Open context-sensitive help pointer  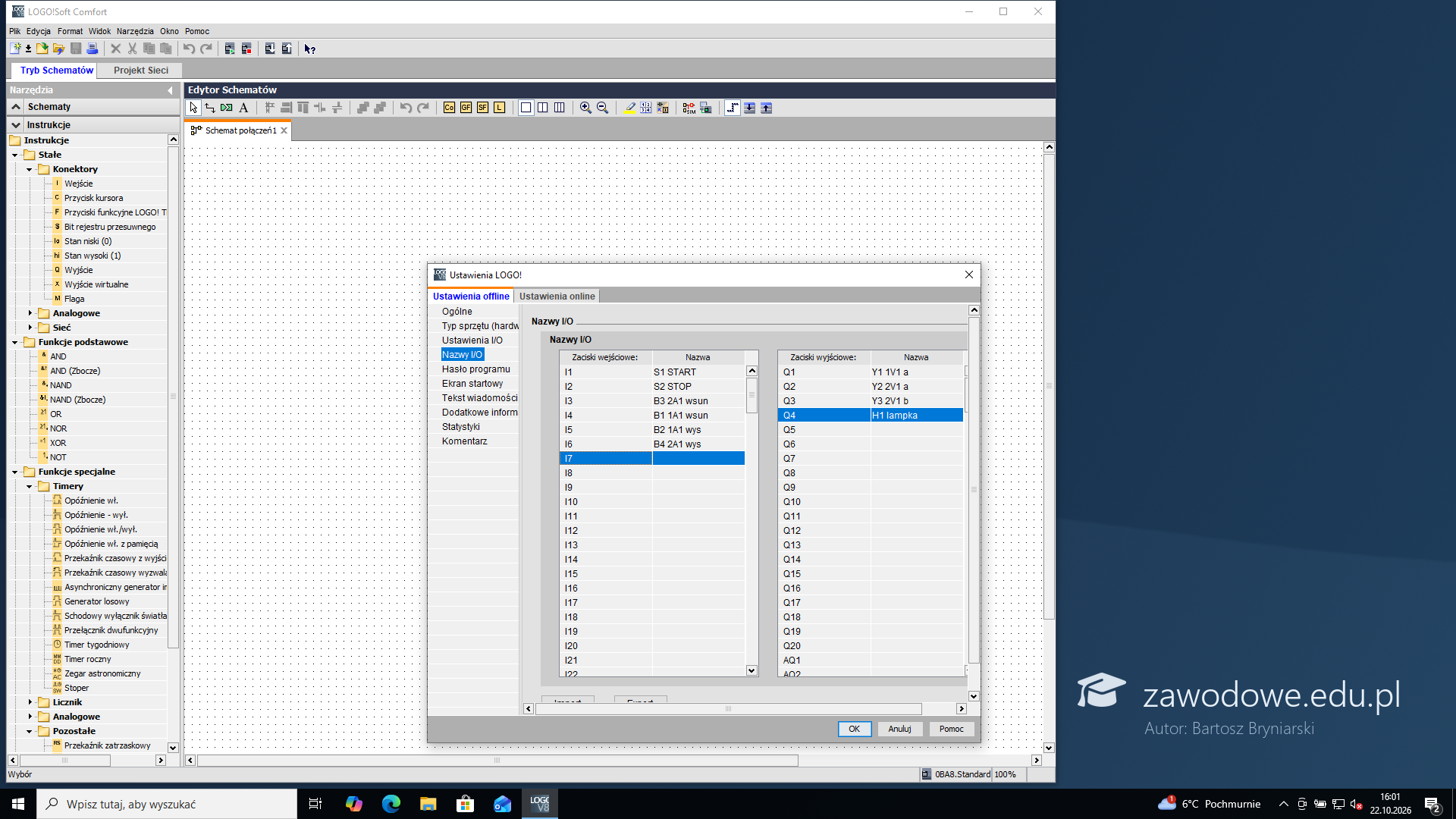pyautogui.click(x=309, y=49)
